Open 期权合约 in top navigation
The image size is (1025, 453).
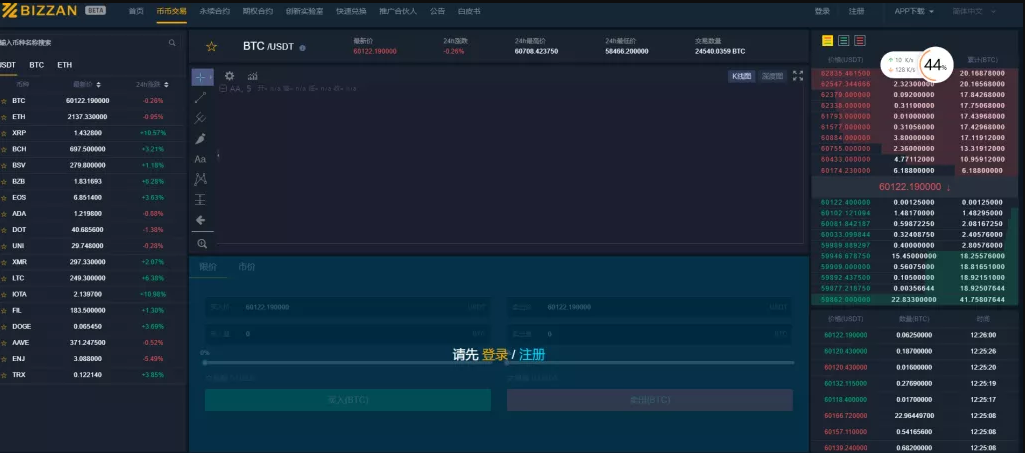click(x=258, y=11)
